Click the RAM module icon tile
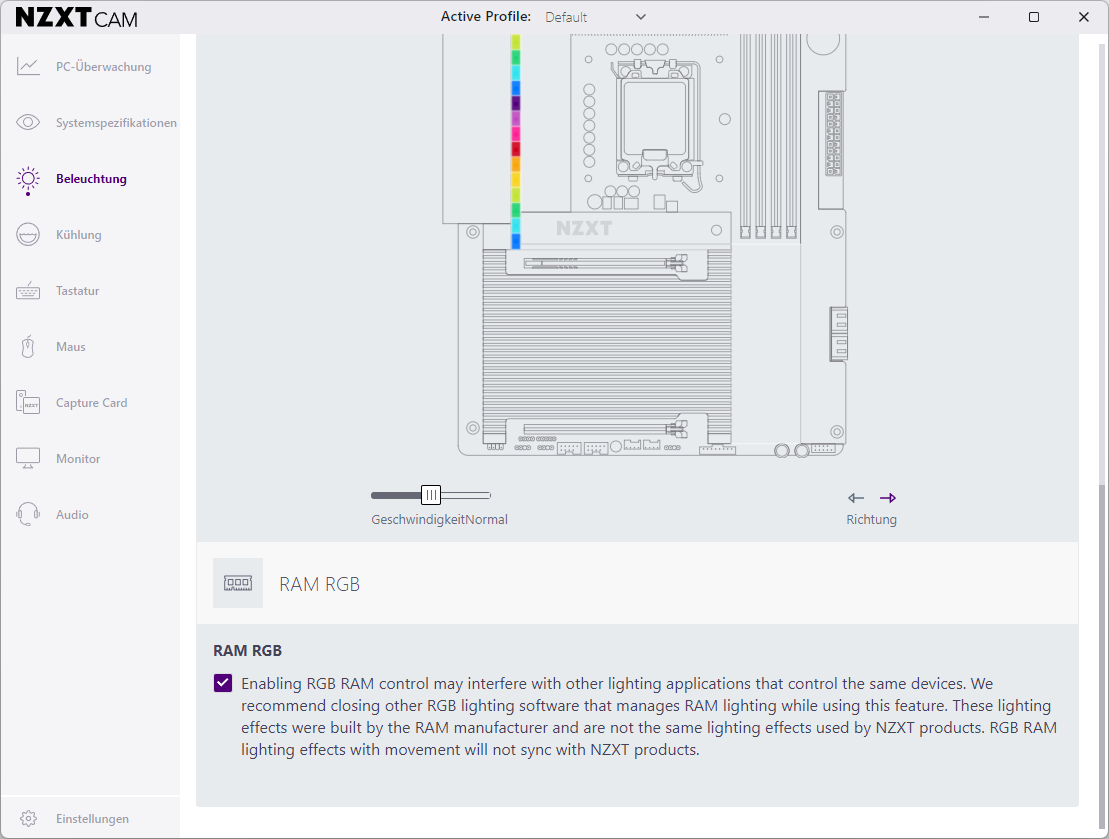The image size is (1109, 839). tap(238, 584)
